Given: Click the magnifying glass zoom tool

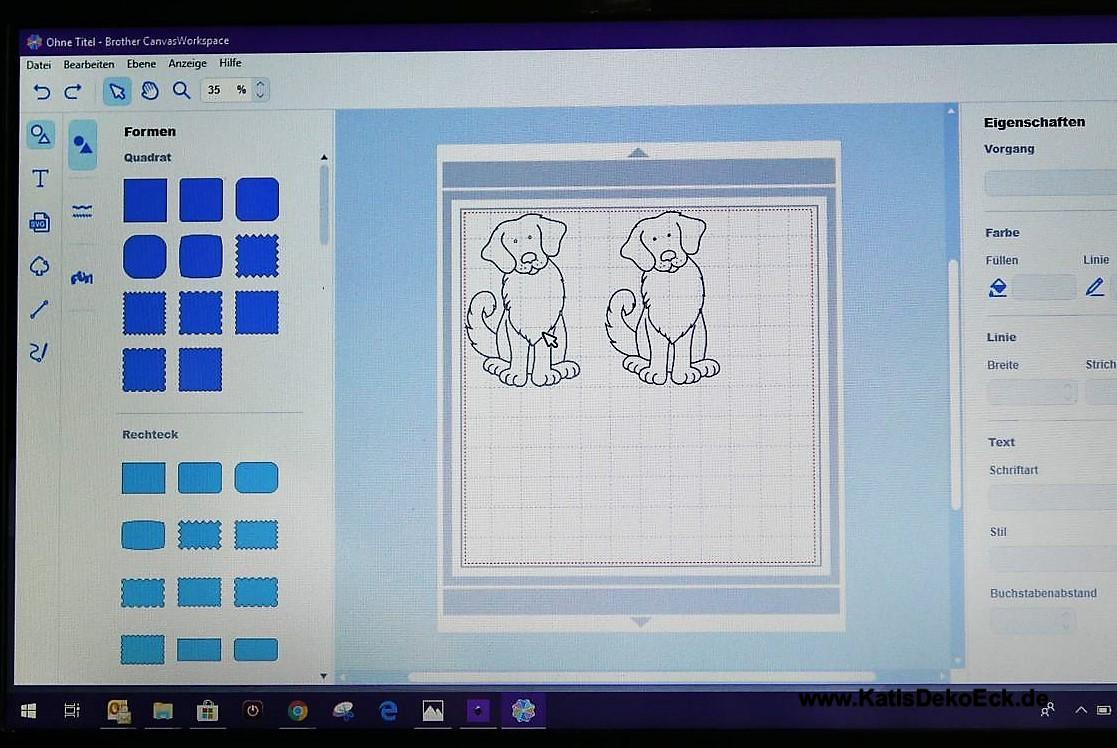Looking at the screenshot, I should pos(181,90).
